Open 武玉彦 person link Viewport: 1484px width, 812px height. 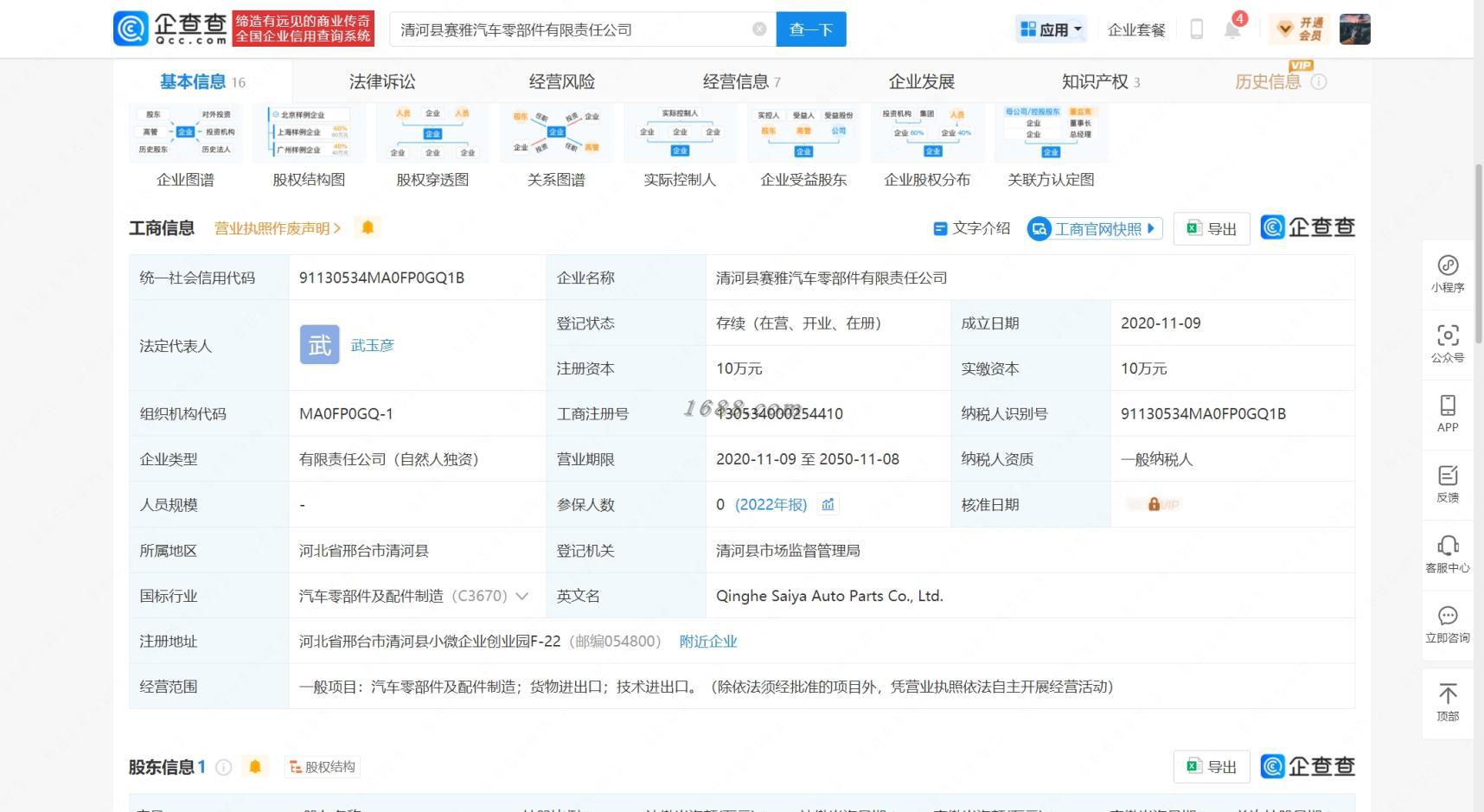pos(373,345)
